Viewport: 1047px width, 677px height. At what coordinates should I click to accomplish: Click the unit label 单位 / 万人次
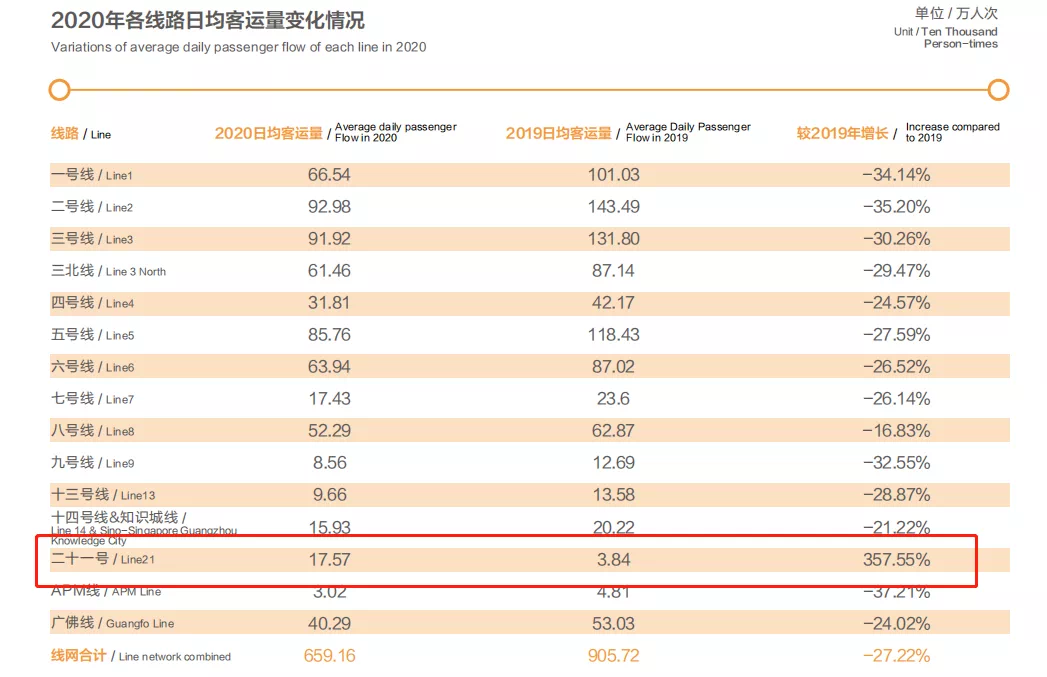[x=956, y=13]
